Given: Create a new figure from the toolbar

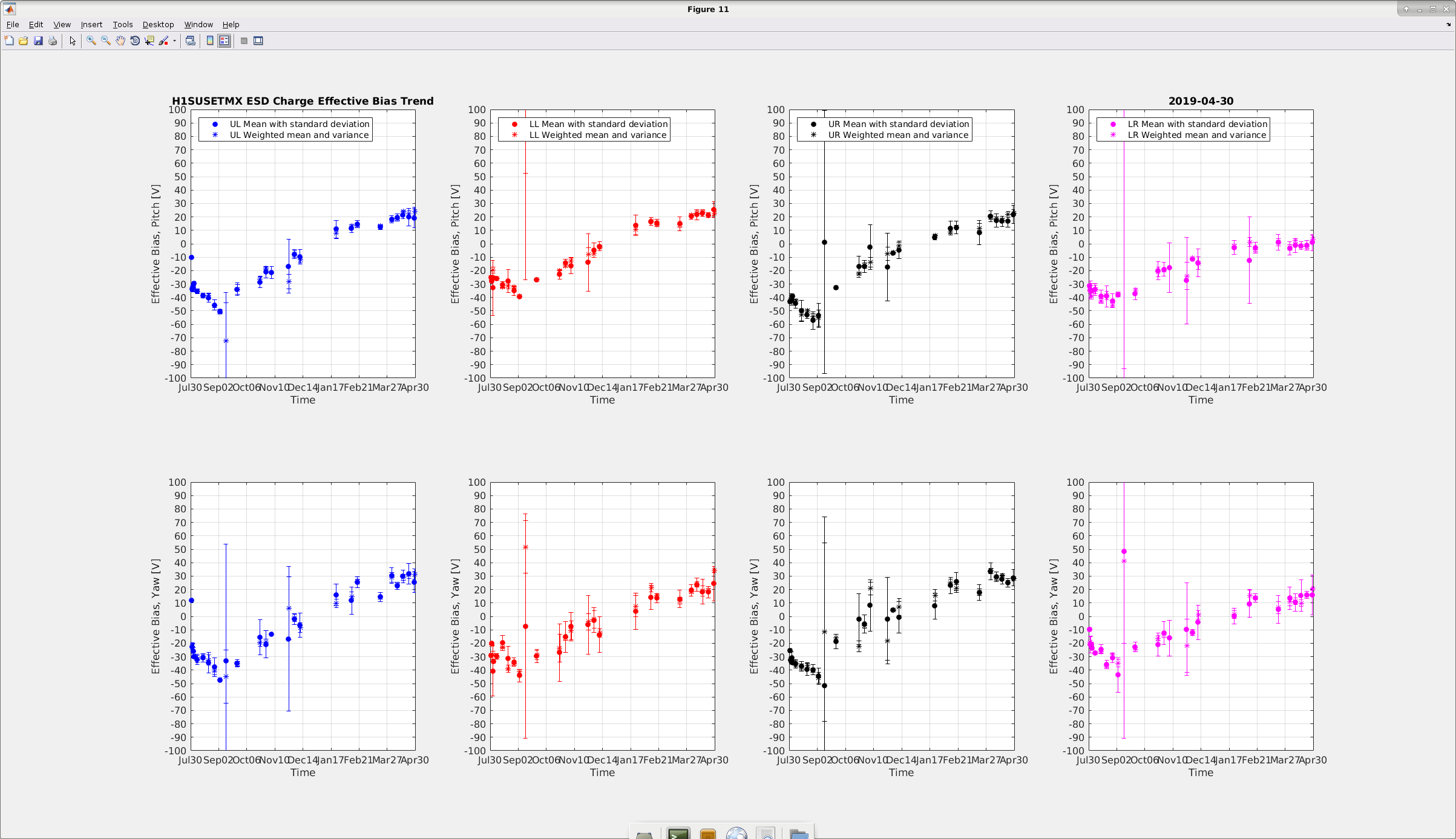Looking at the screenshot, I should pos(9,41).
